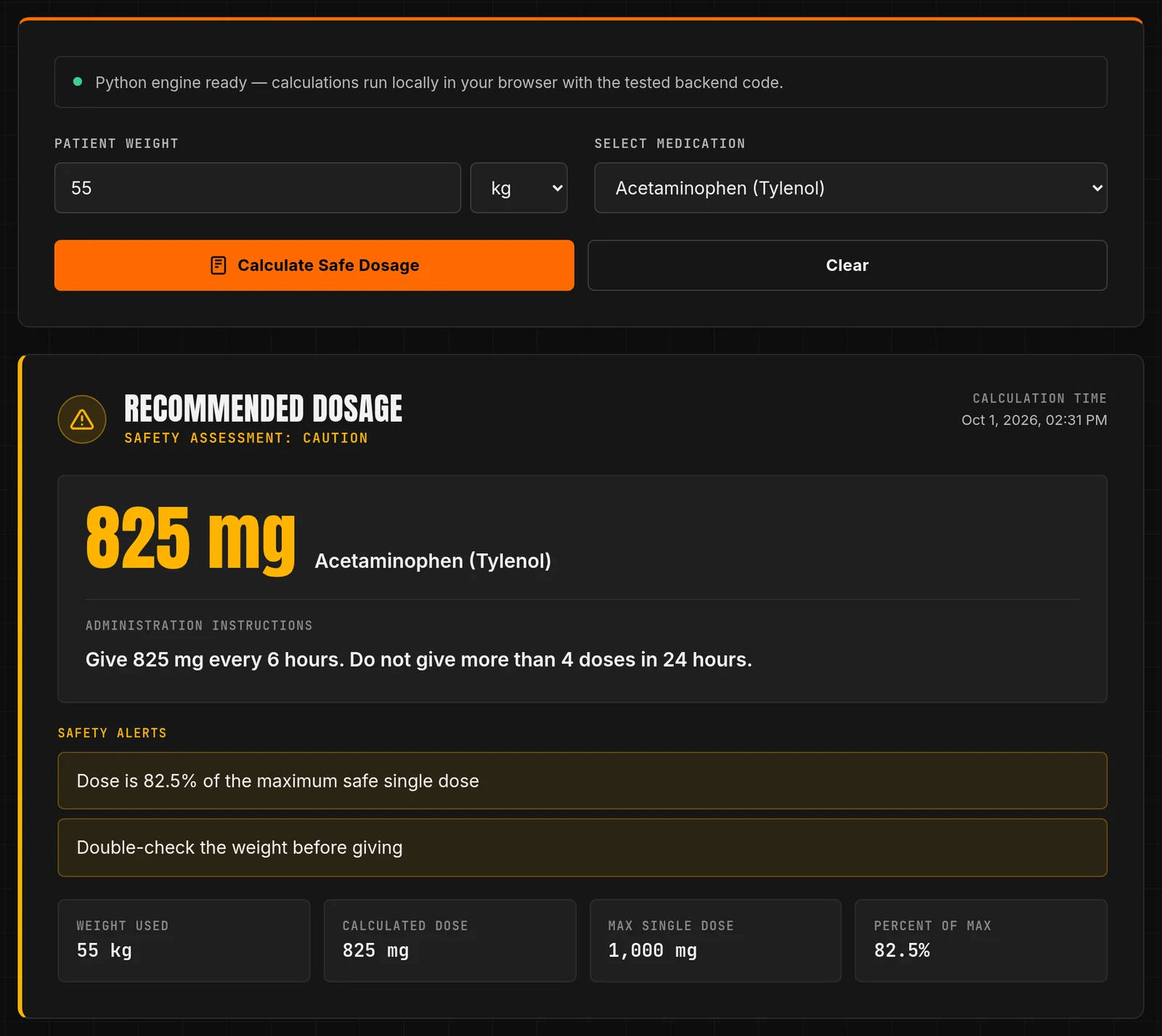This screenshot has width=1162, height=1036.
Task: Click the Percent of Max 82.5% card
Action: click(981, 941)
